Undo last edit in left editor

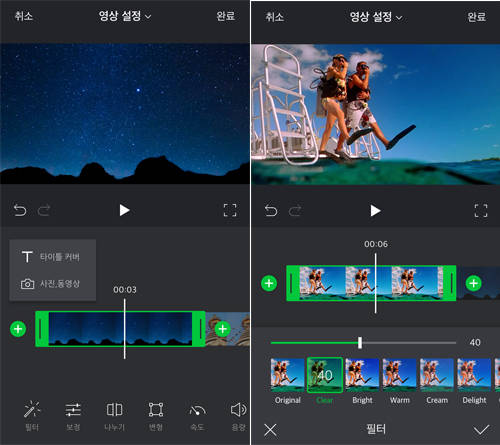point(20,210)
